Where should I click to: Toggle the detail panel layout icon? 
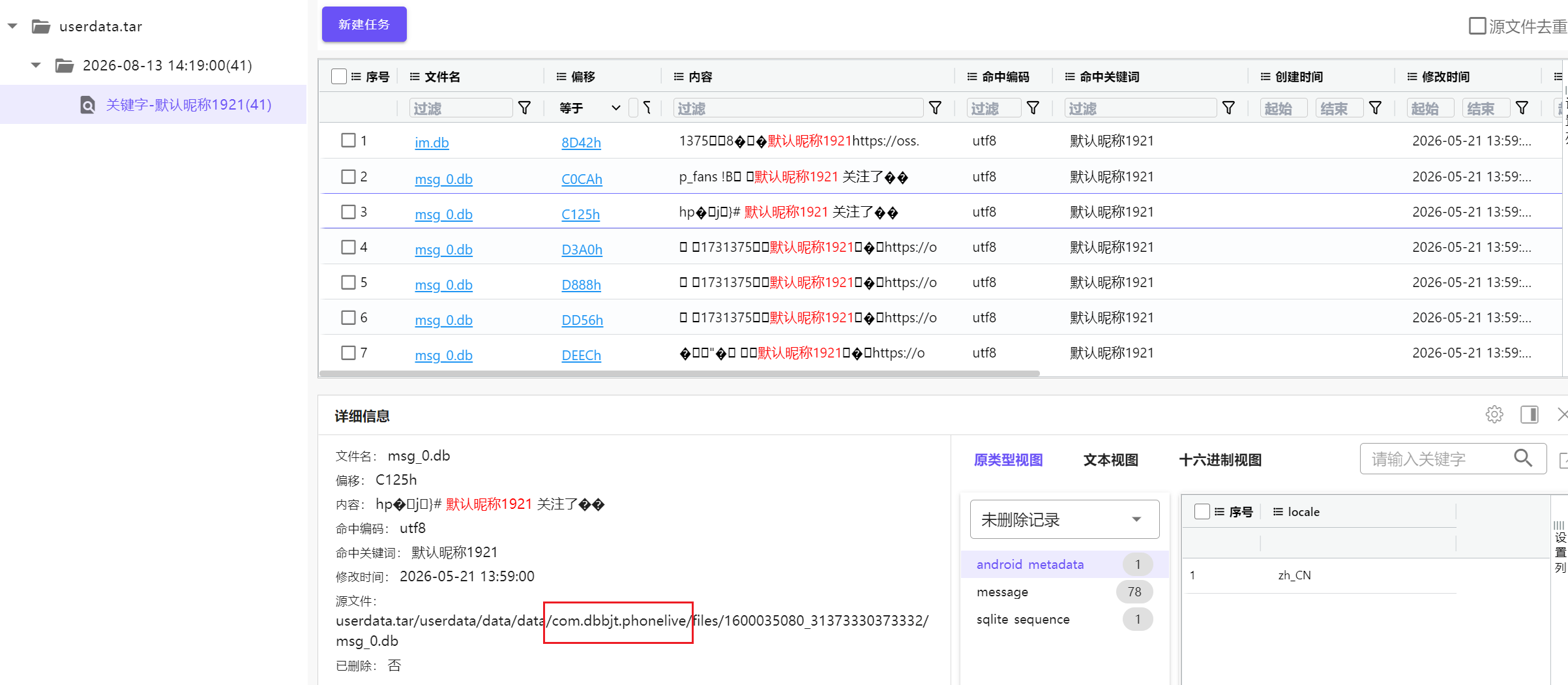(x=1530, y=414)
